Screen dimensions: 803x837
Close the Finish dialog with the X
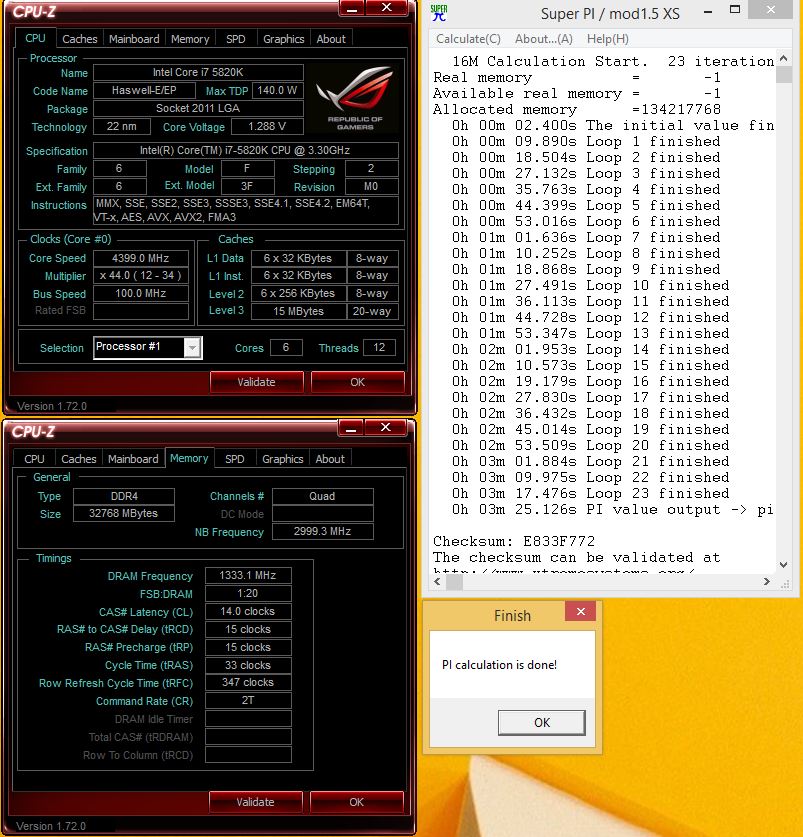pyautogui.click(x=581, y=611)
